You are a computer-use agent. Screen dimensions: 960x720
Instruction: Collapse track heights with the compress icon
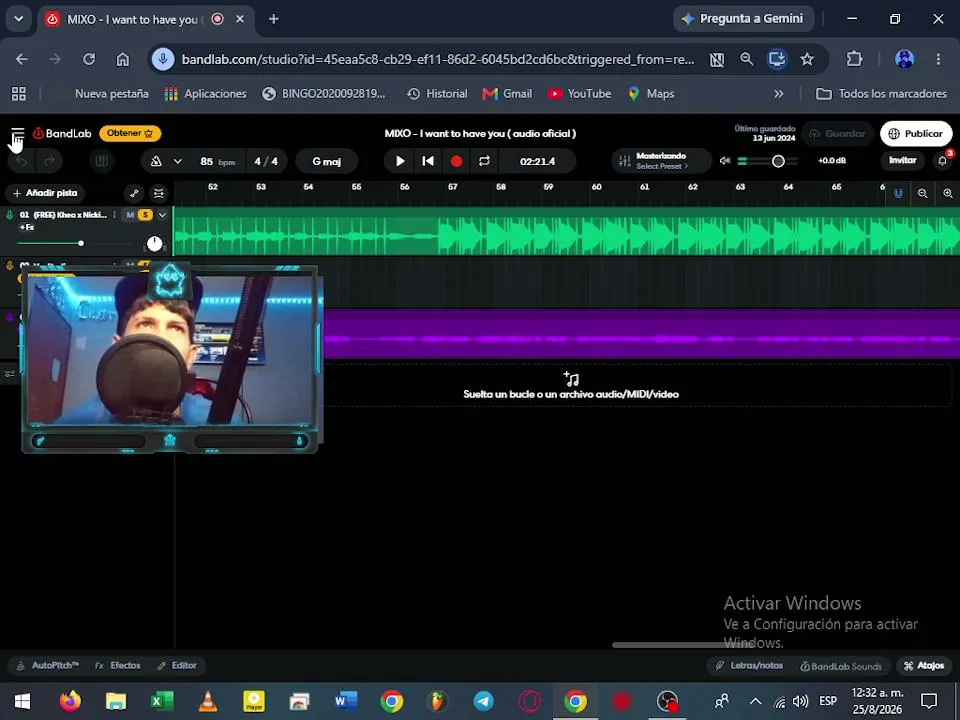click(159, 193)
